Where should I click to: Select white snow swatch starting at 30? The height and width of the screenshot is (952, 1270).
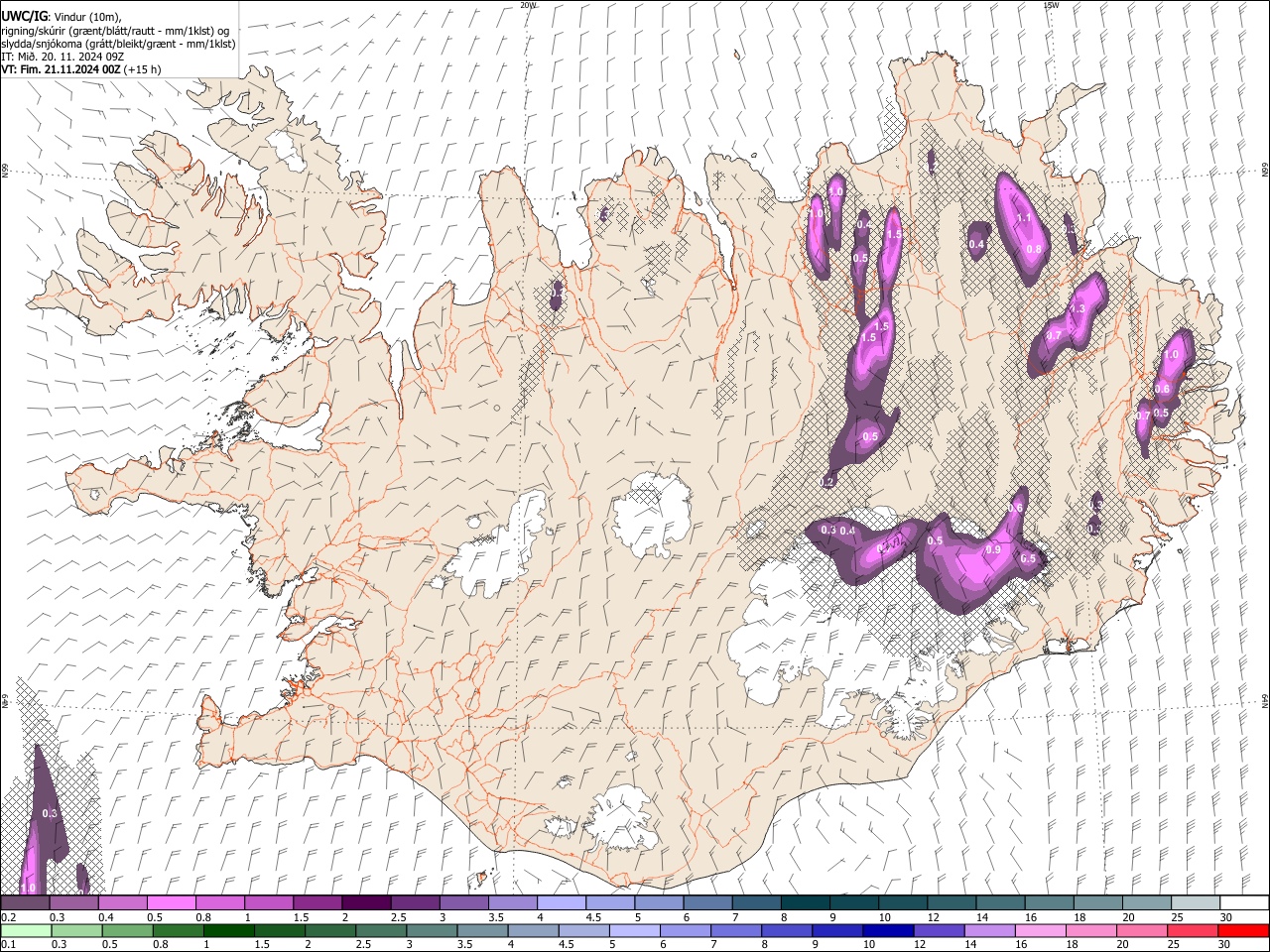1245,902
